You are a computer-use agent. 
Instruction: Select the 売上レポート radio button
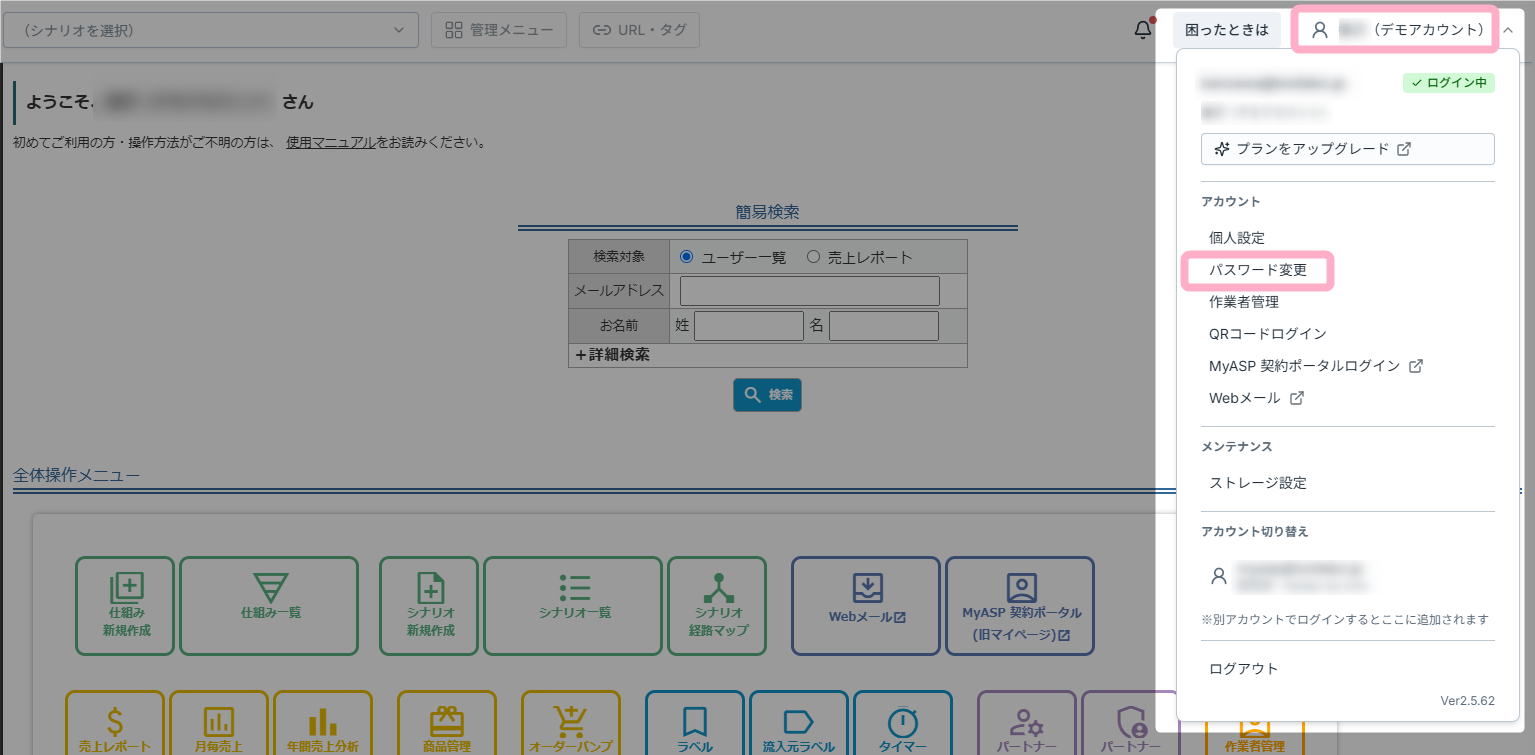(813, 257)
